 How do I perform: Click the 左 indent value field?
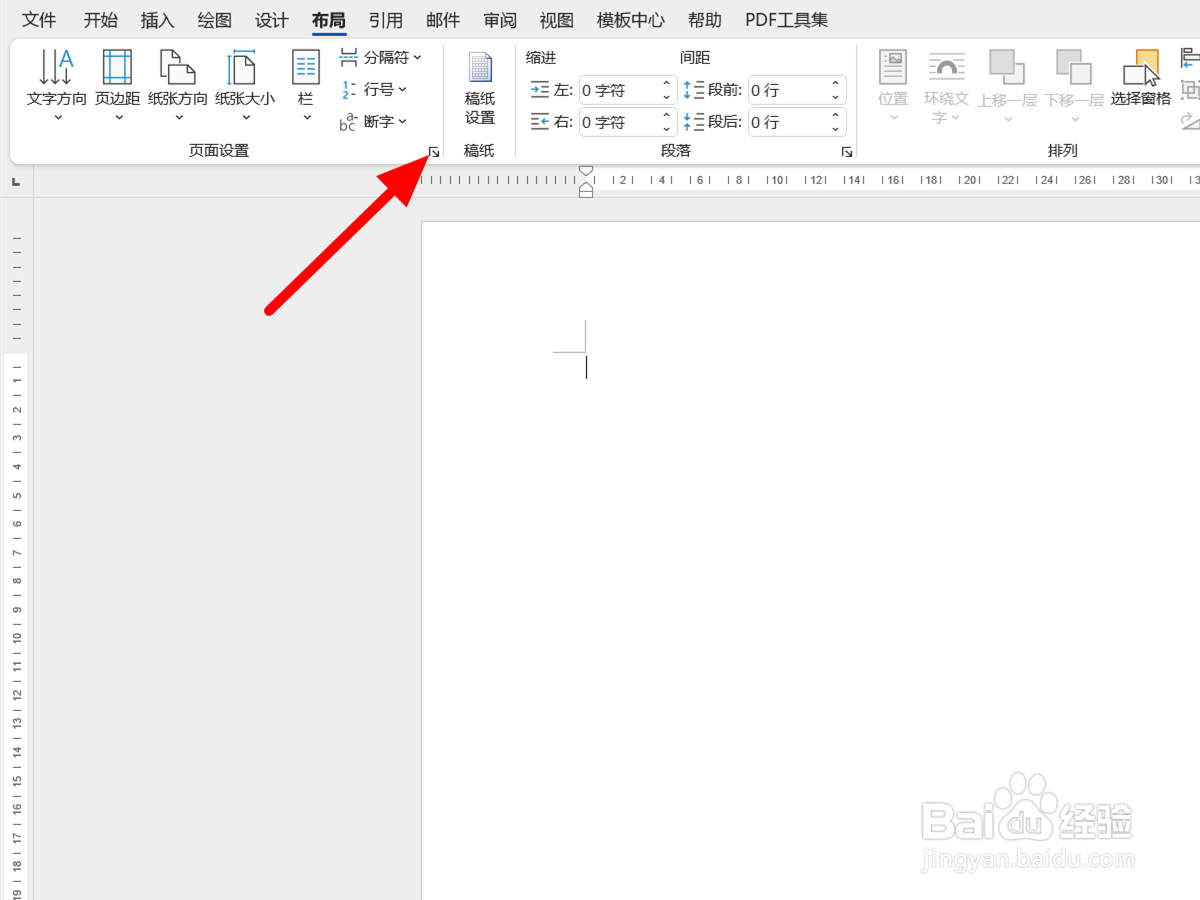coord(618,90)
